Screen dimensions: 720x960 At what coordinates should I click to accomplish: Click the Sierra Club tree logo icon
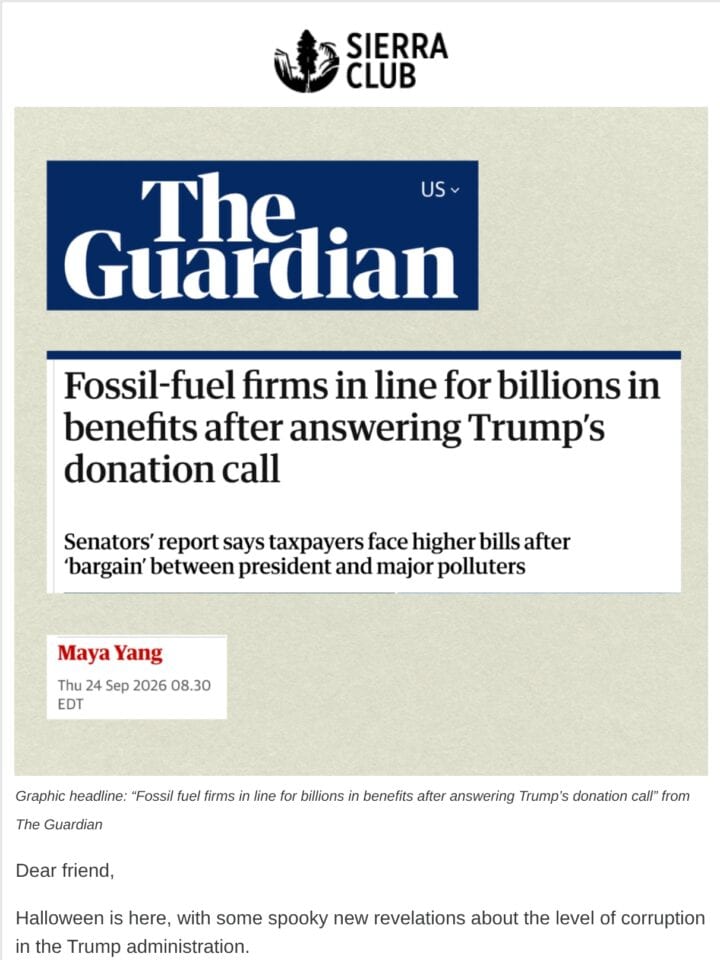[306, 61]
